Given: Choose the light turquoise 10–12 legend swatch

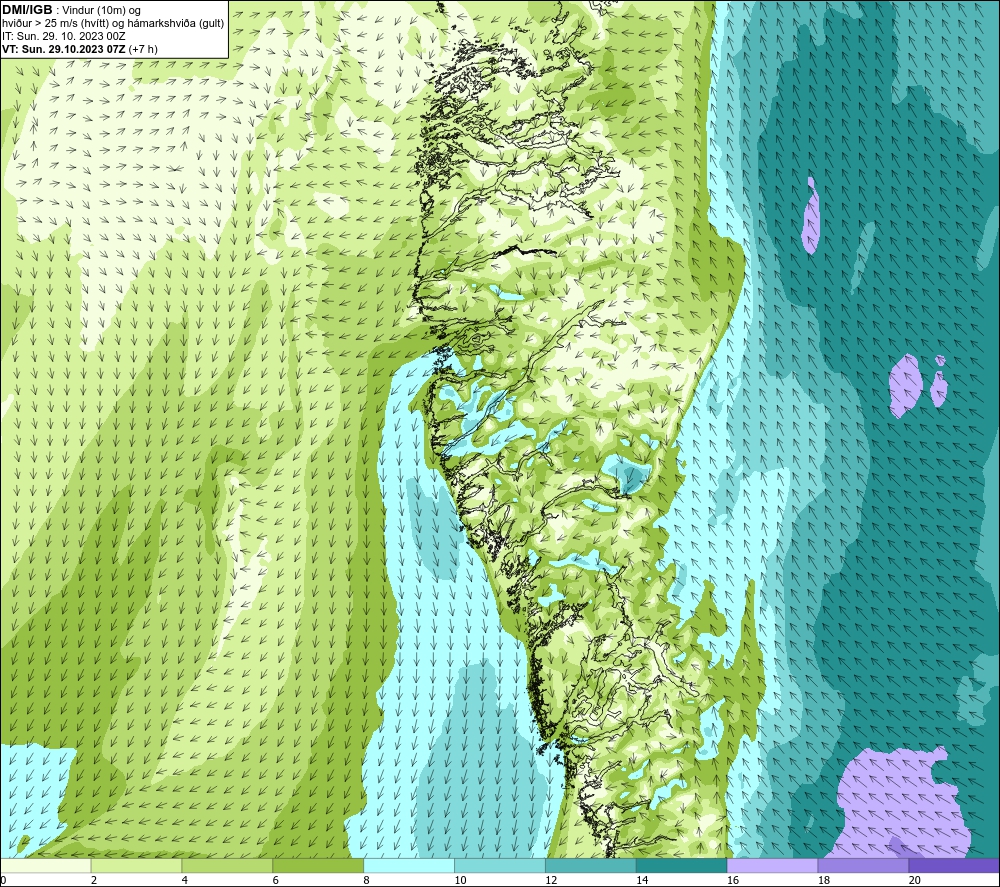Looking at the screenshot, I should [x=499, y=865].
